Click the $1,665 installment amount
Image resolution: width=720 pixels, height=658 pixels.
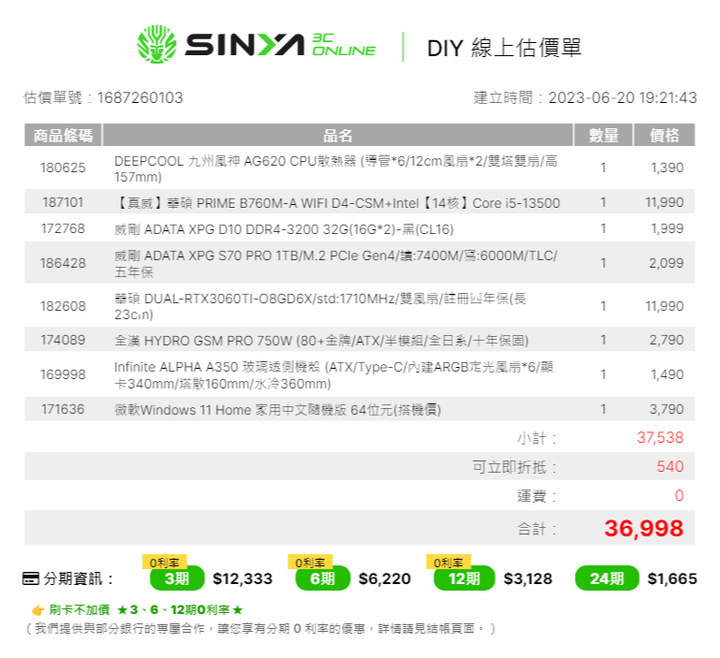(x=672, y=579)
